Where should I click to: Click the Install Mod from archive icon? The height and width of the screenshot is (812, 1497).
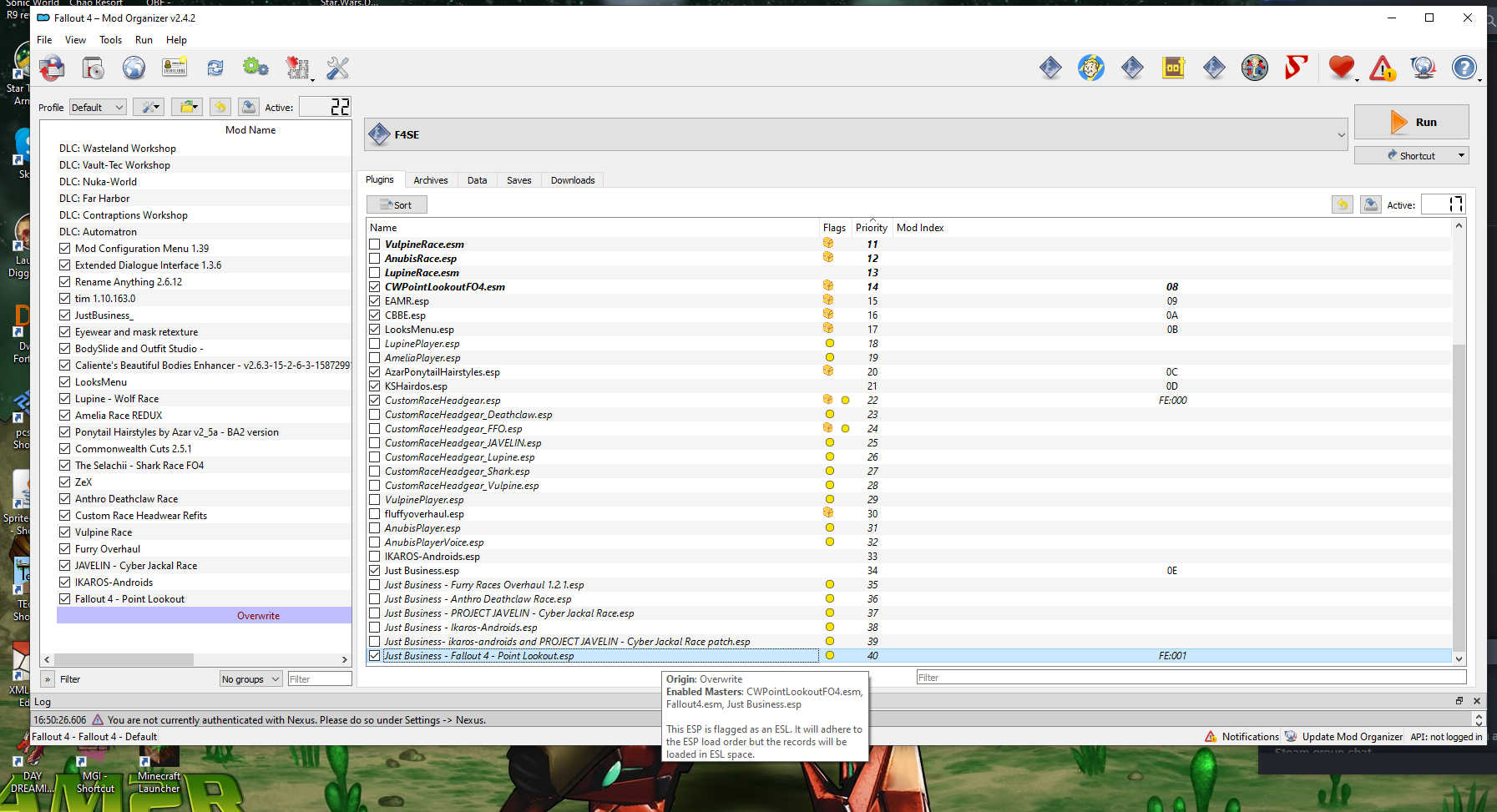point(93,68)
